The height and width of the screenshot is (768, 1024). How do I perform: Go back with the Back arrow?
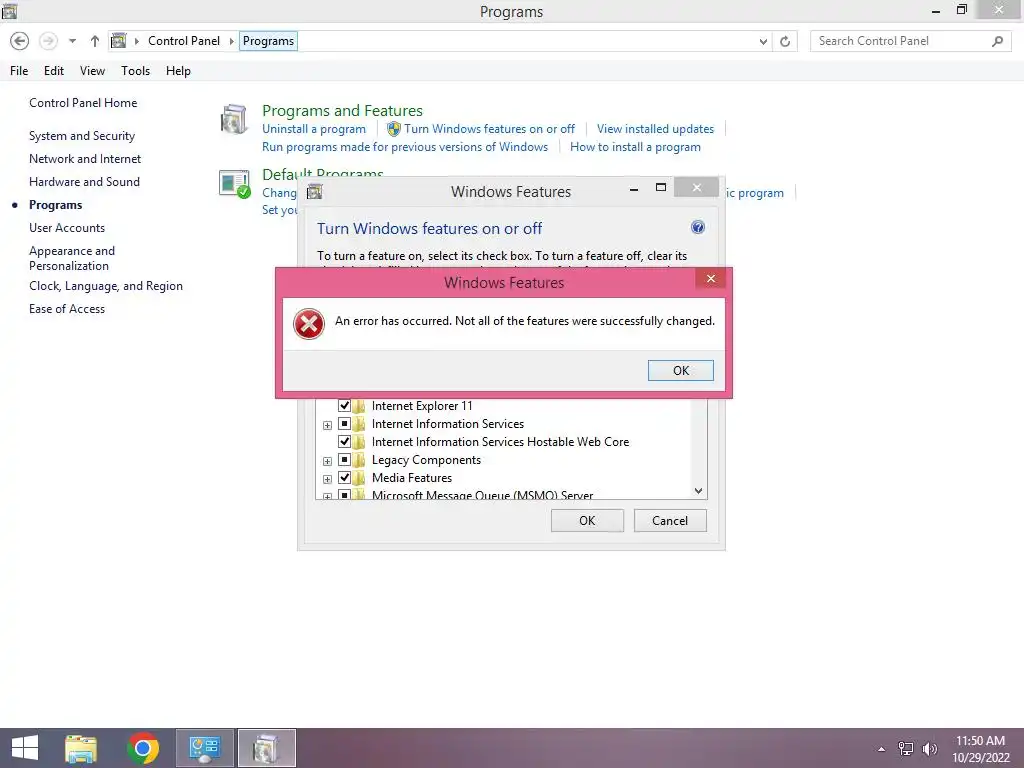20,41
